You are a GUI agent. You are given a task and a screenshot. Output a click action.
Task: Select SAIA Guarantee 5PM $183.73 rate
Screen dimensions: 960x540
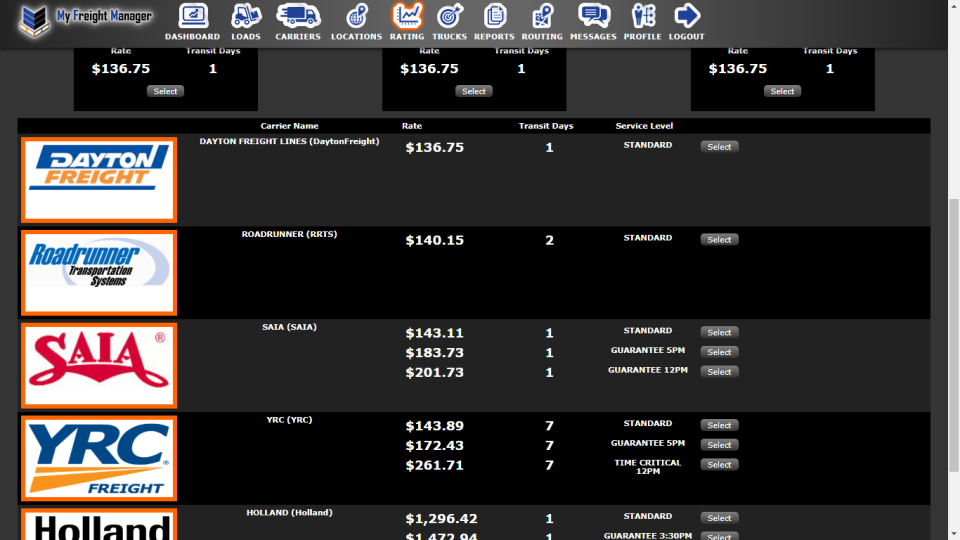719,352
